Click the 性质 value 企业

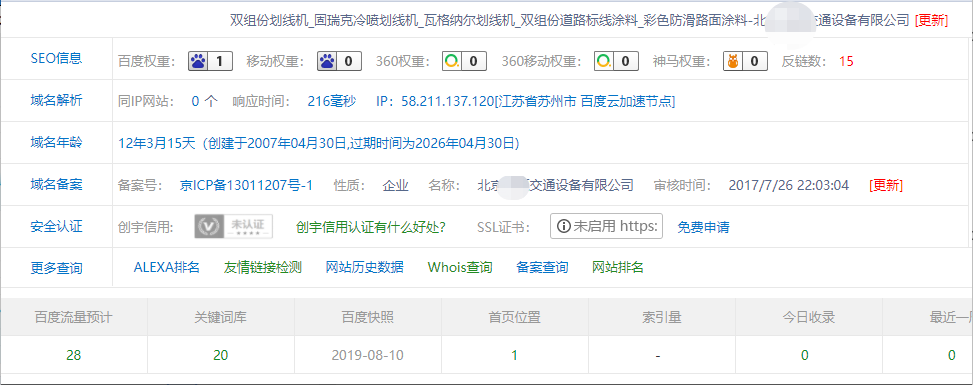[396, 185]
